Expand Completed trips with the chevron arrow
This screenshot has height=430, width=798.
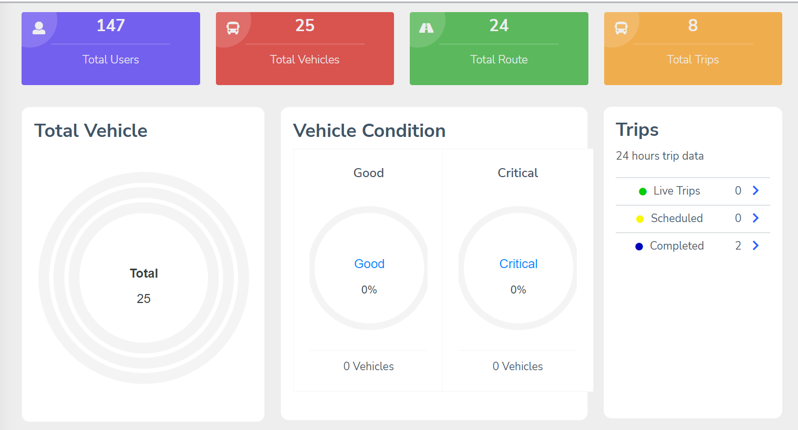tap(756, 246)
